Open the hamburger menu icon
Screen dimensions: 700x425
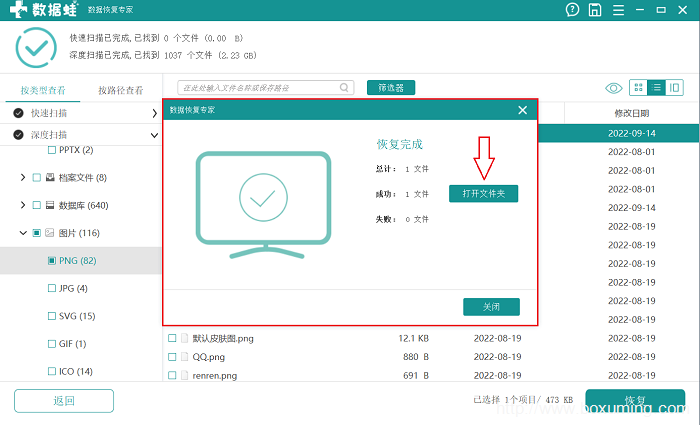click(618, 10)
